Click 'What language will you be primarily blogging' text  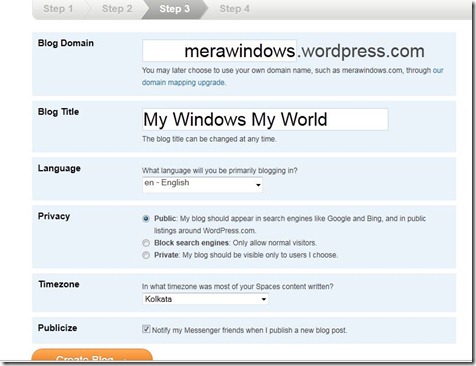click(x=219, y=171)
